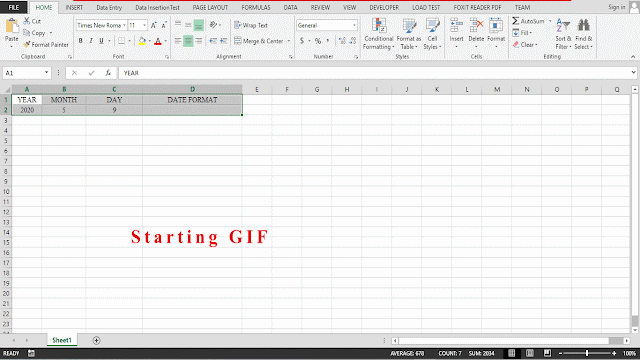
Task: Click the Copy icon
Action: click(27, 33)
